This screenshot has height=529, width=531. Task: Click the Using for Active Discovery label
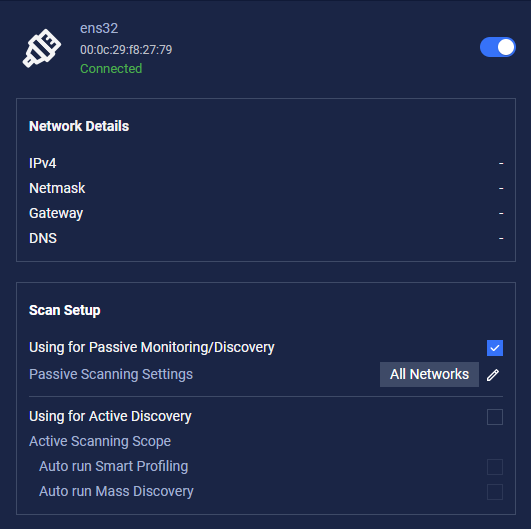(110, 417)
